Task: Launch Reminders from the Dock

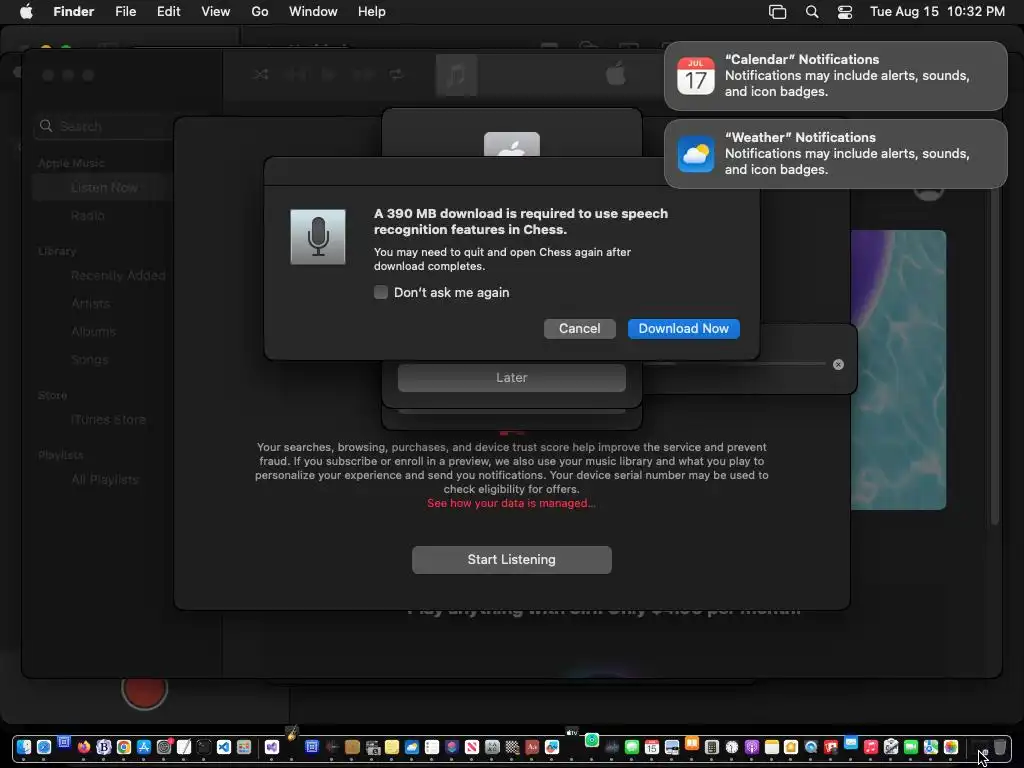Action: pos(432,747)
